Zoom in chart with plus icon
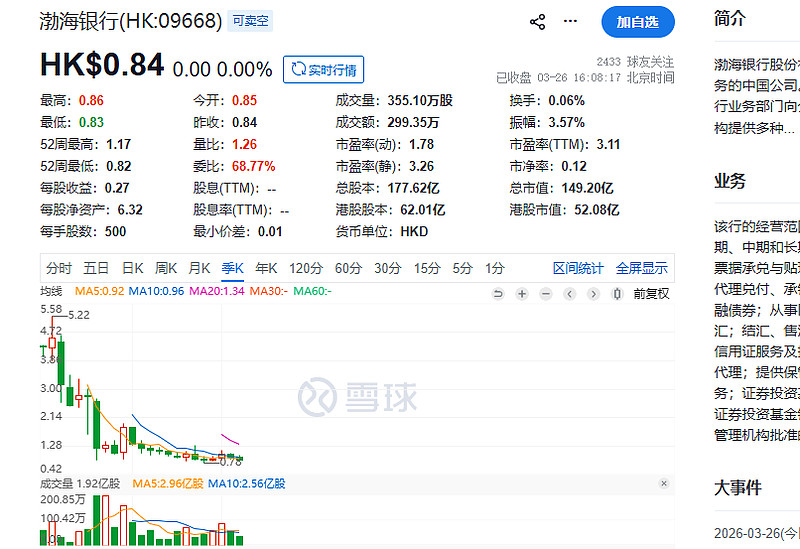 (522, 294)
